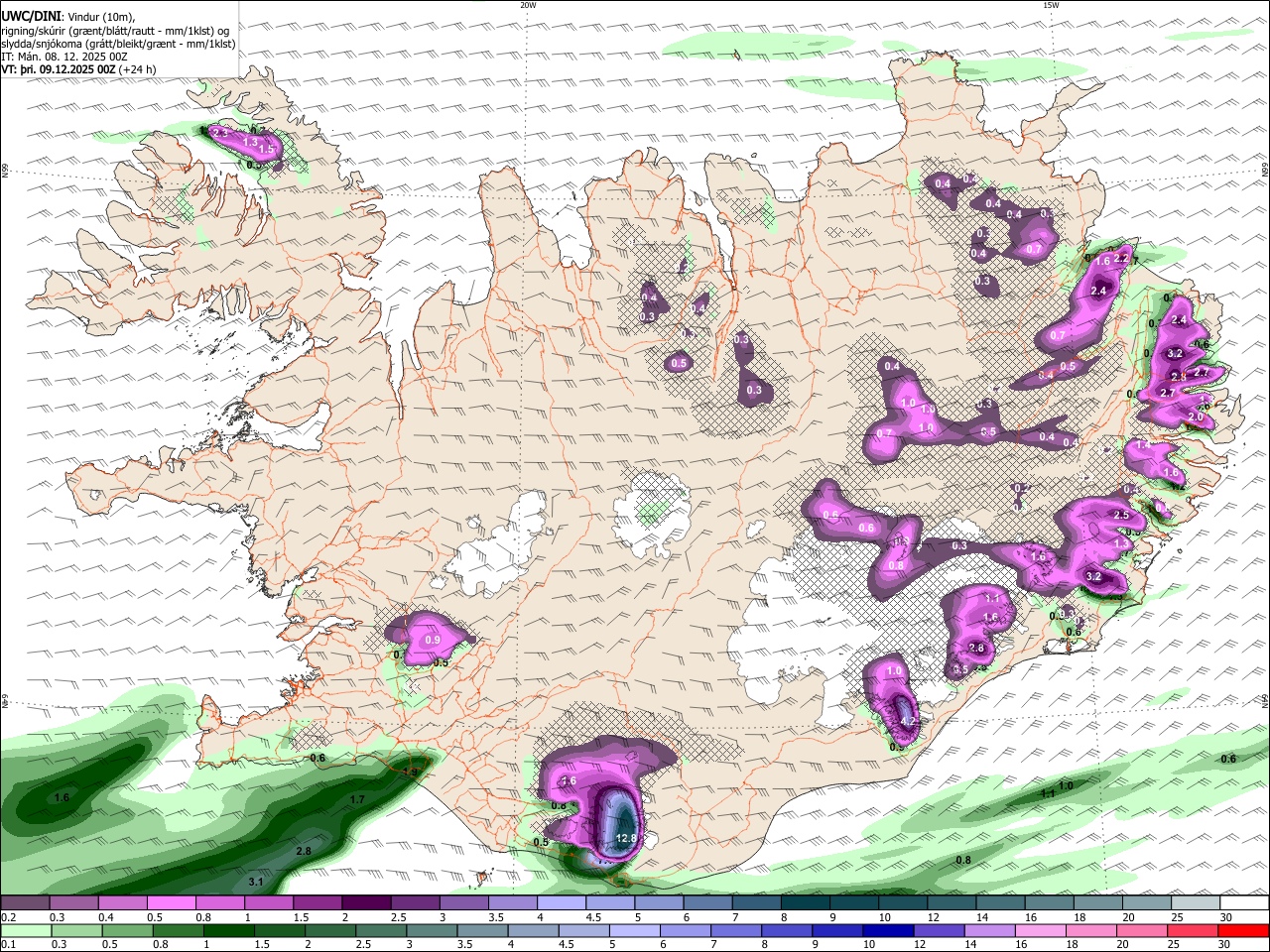Click the '12.8' precipitation maximum value
Image resolution: width=1270 pixels, height=952 pixels.
coord(625,838)
